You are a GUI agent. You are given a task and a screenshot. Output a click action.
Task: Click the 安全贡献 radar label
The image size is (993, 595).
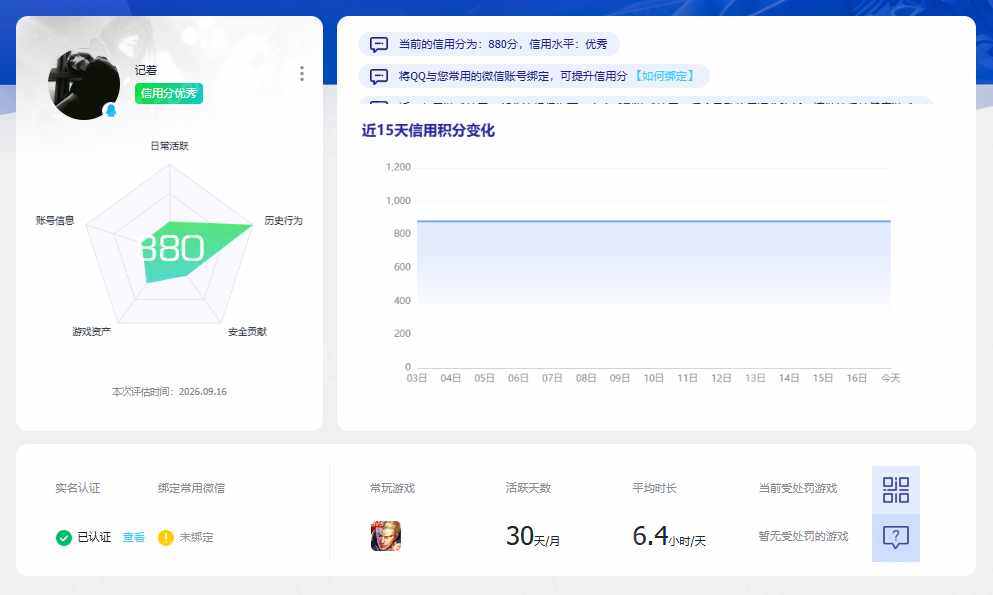pos(247,332)
